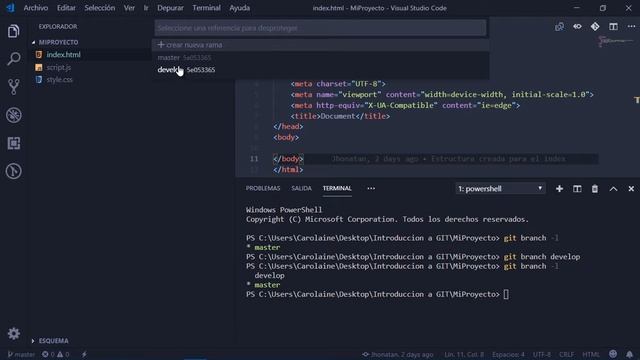This screenshot has height=360, width=640.
Task: Open the Explorer view in activity bar
Action: [x=13, y=31]
